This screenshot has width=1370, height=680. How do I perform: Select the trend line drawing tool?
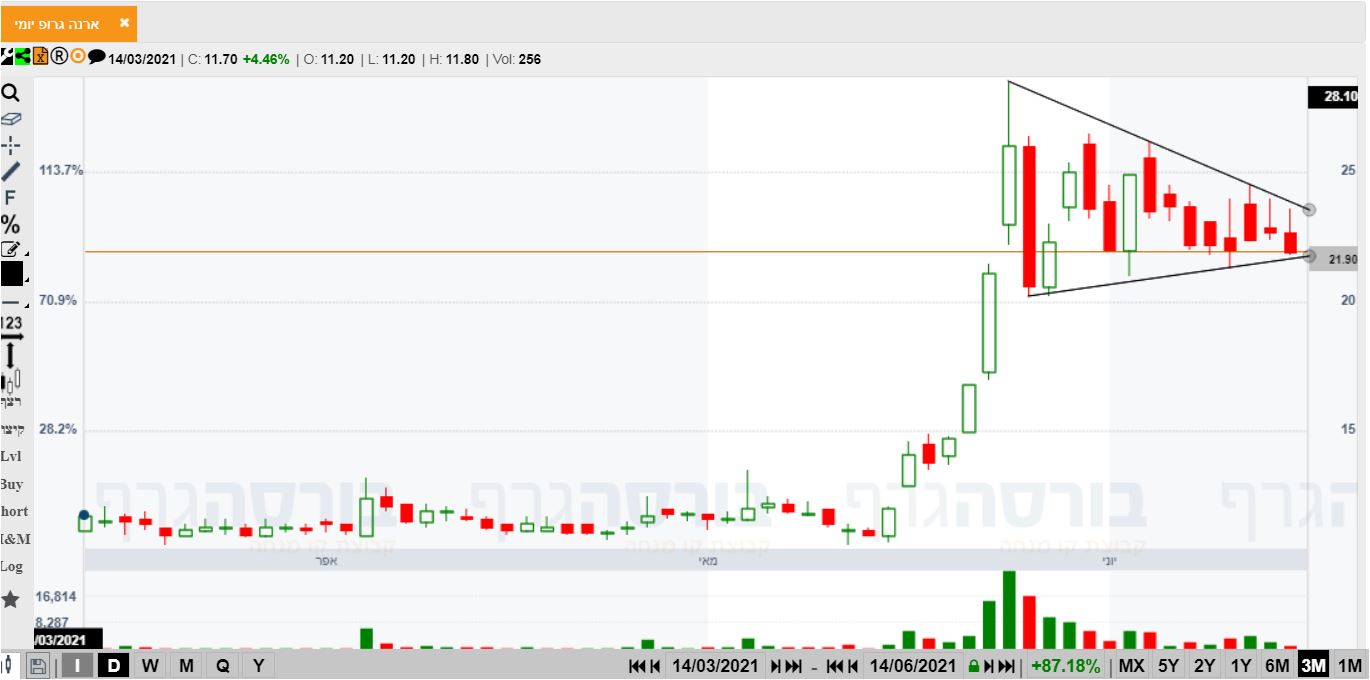(11, 171)
